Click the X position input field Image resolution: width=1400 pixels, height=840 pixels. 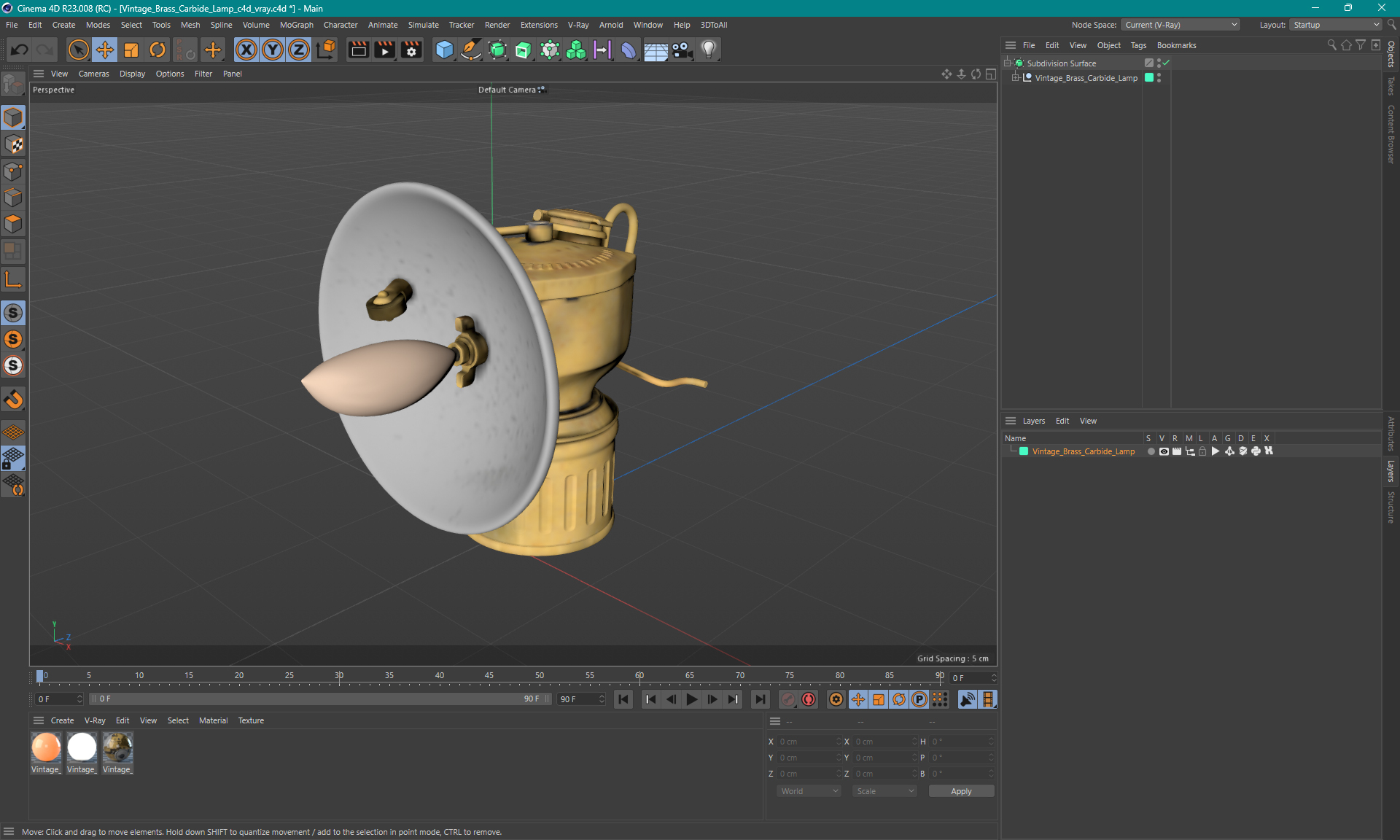(808, 742)
